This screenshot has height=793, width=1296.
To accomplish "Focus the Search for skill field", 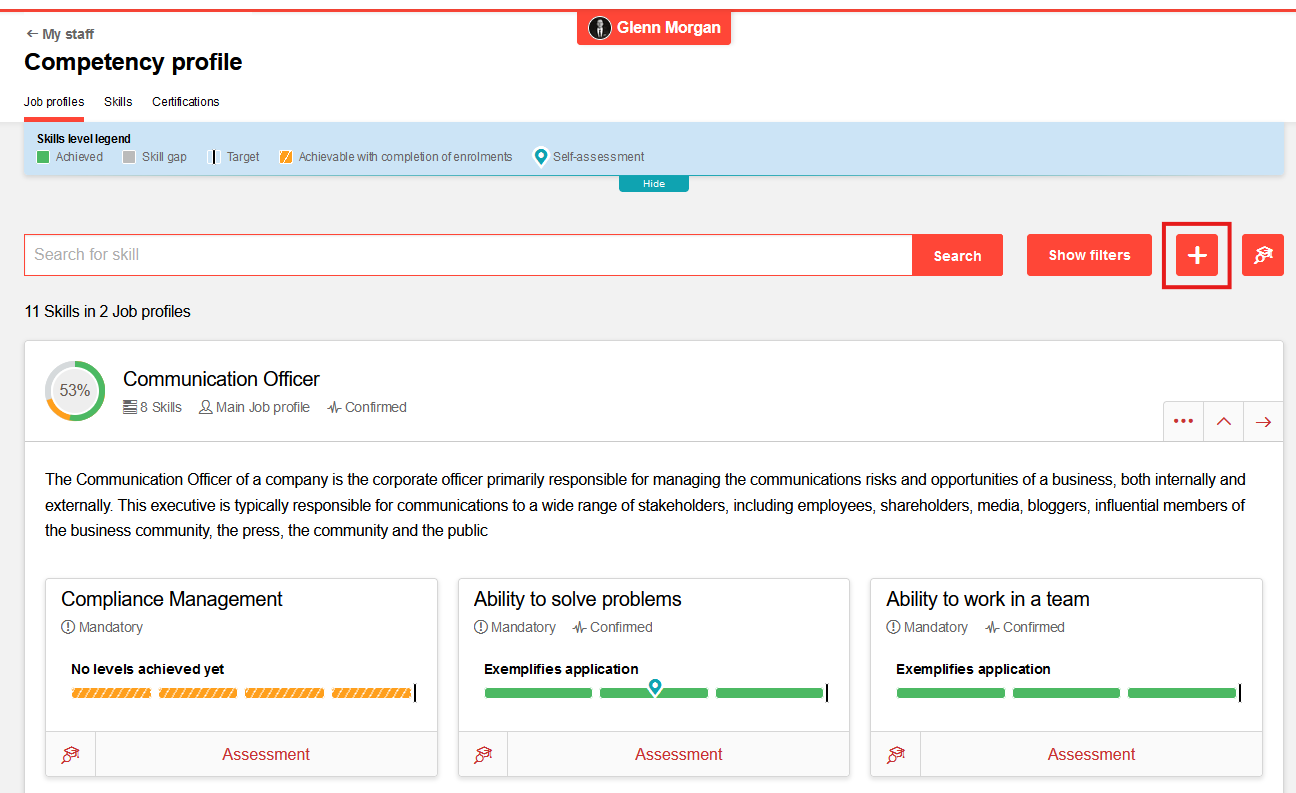I will [x=468, y=255].
